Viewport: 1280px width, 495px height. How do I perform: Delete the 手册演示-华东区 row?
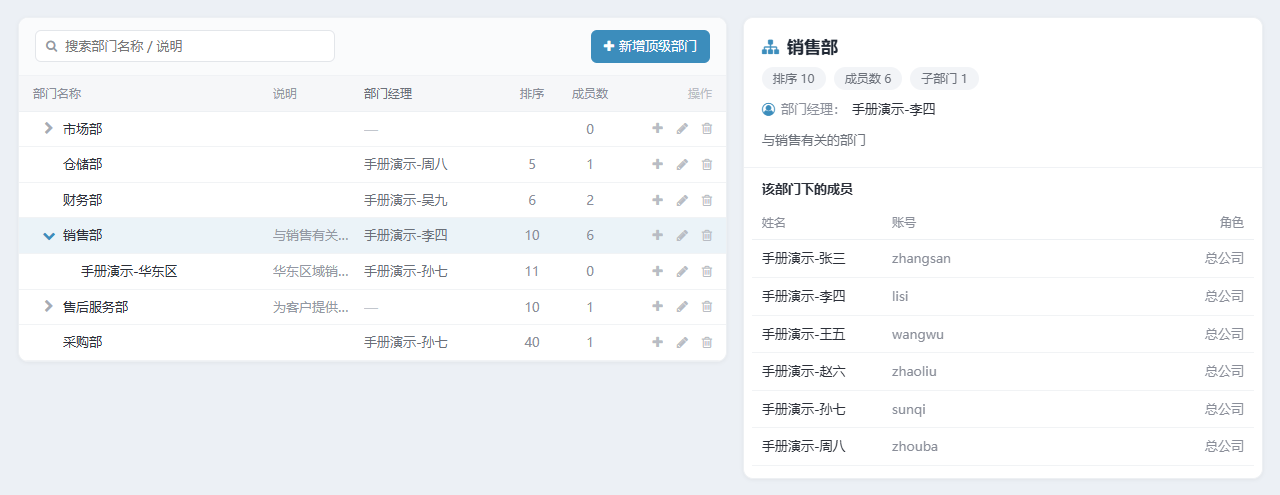pos(707,271)
